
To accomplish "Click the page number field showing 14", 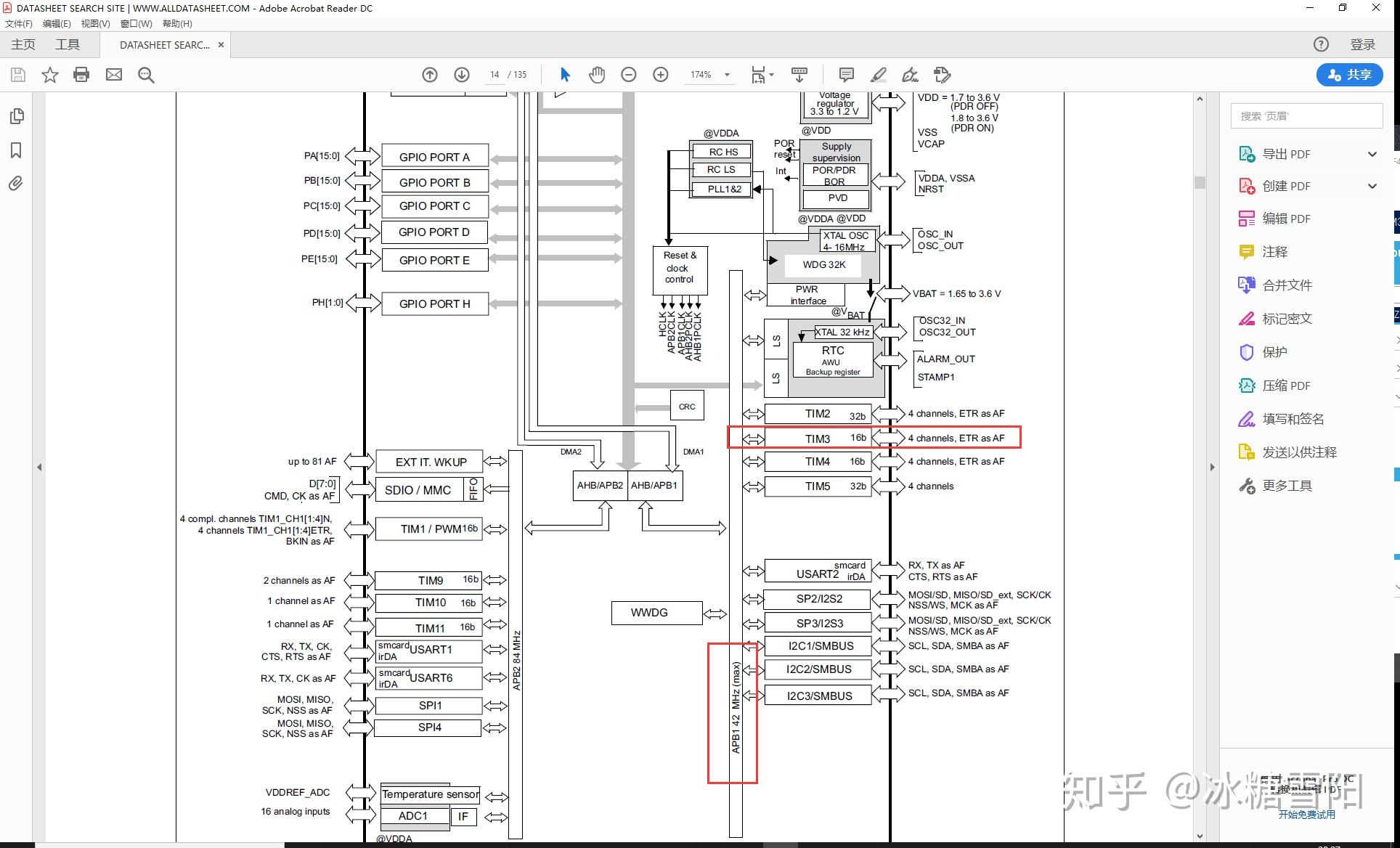I will point(495,75).
